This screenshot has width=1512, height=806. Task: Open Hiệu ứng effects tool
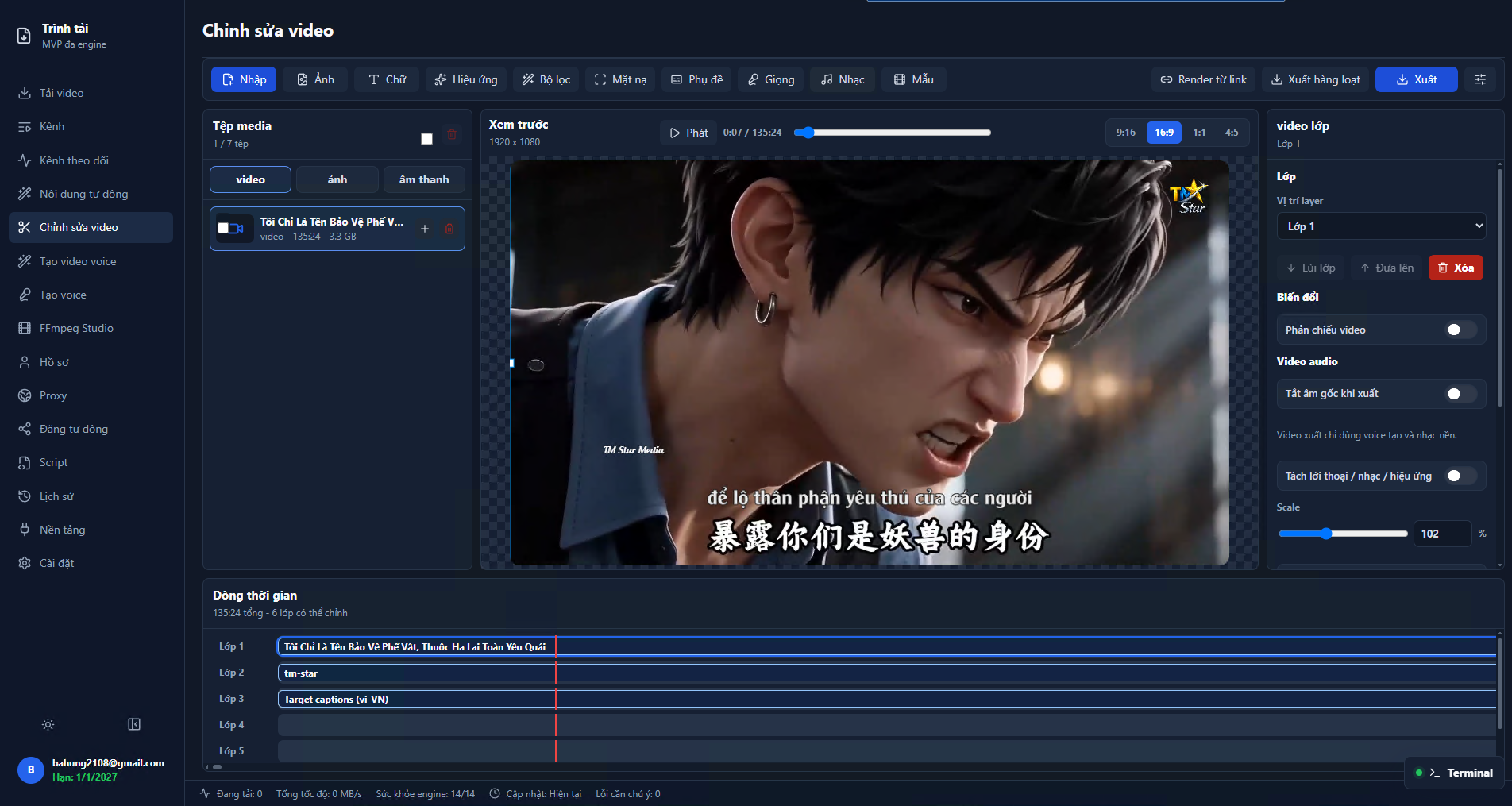[x=466, y=79]
